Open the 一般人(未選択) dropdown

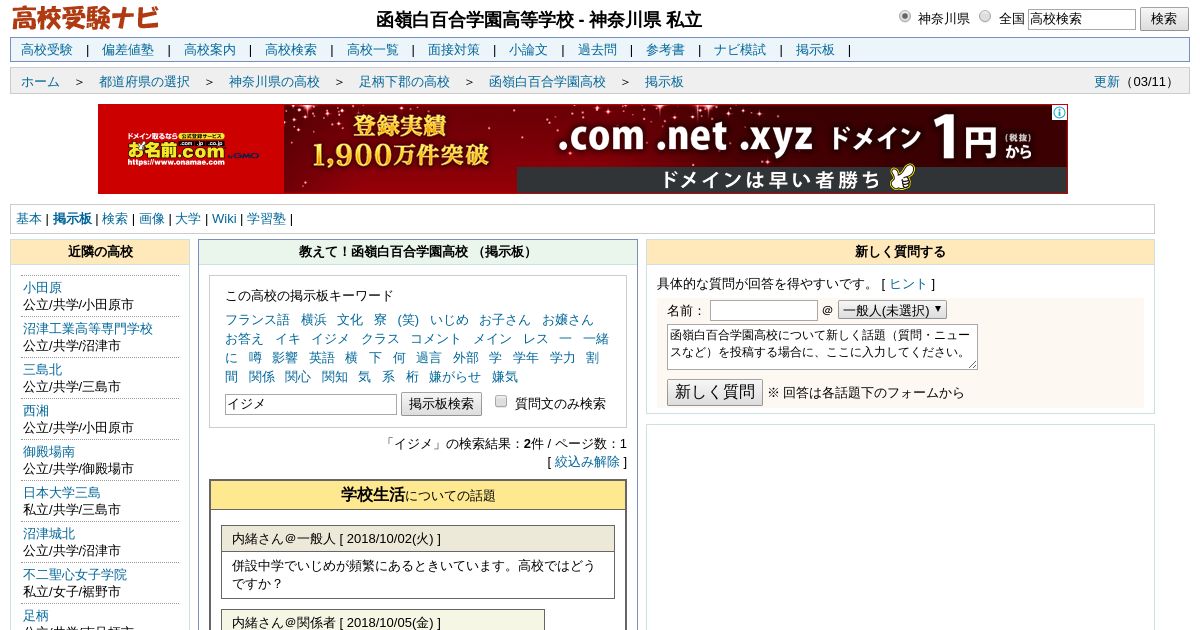892,310
